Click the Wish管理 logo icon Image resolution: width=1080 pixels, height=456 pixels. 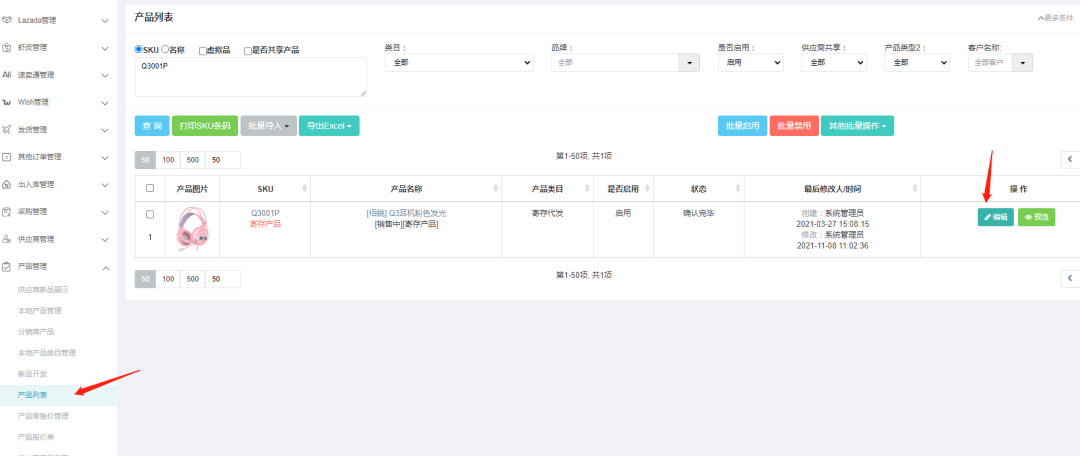(7, 103)
